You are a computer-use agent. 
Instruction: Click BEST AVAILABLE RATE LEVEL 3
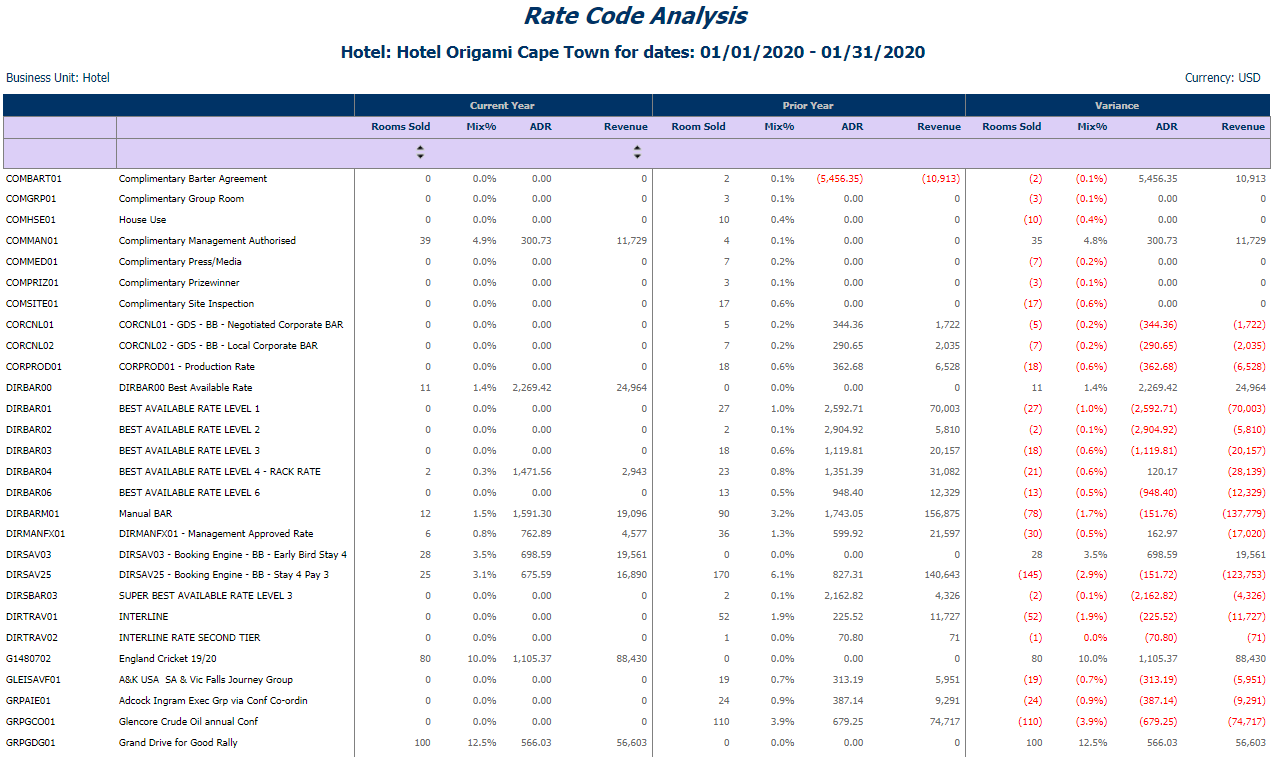(x=189, y=451)
